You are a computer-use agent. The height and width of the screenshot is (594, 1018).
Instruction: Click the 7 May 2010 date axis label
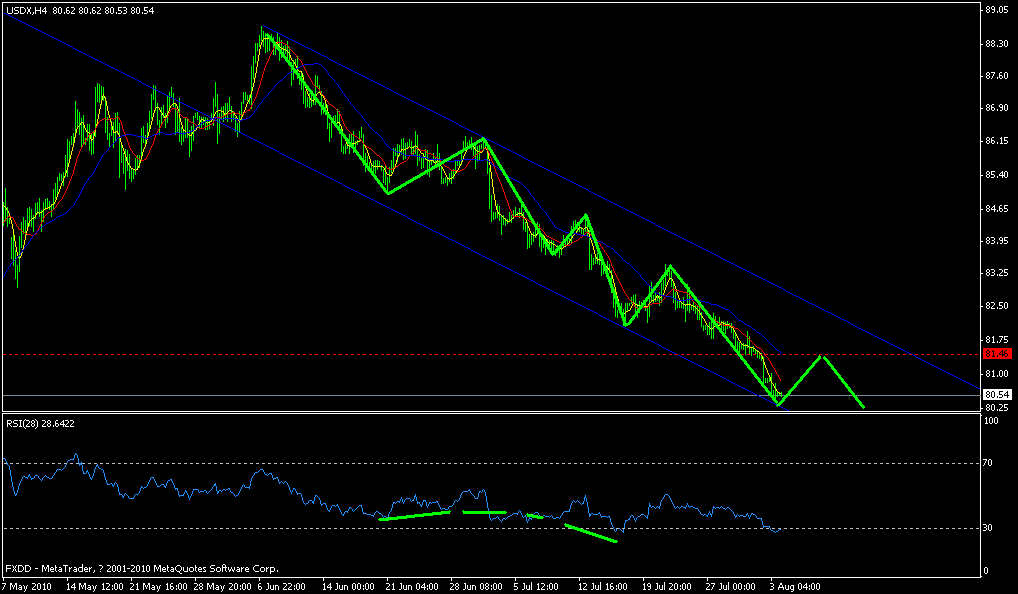[27, 588]
